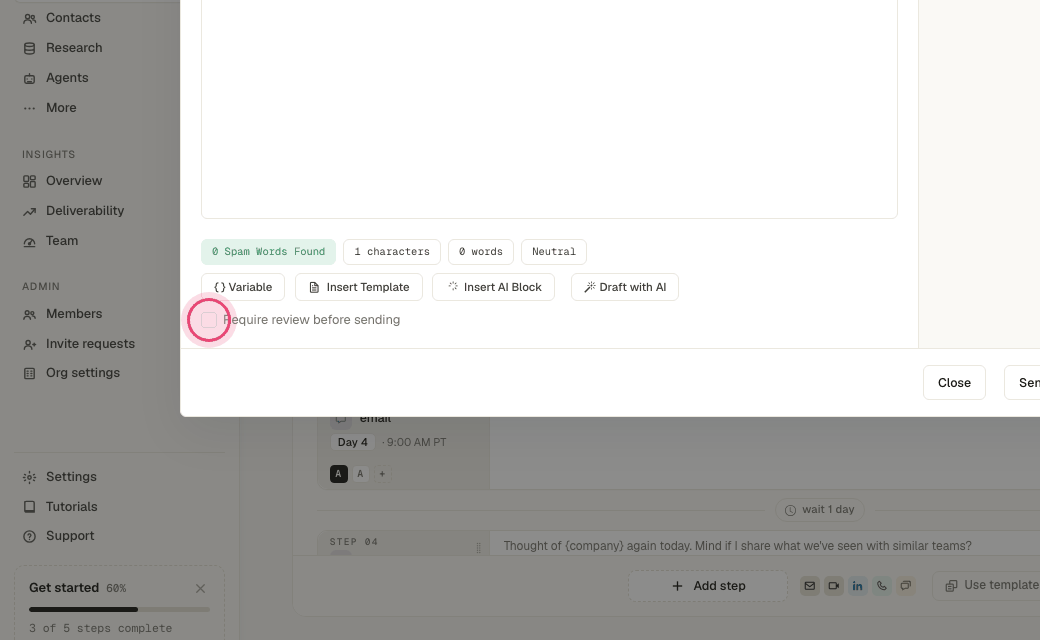Click Insert Template button
Viewport: 1040px width, 640px height.
[x=359, y=287]
